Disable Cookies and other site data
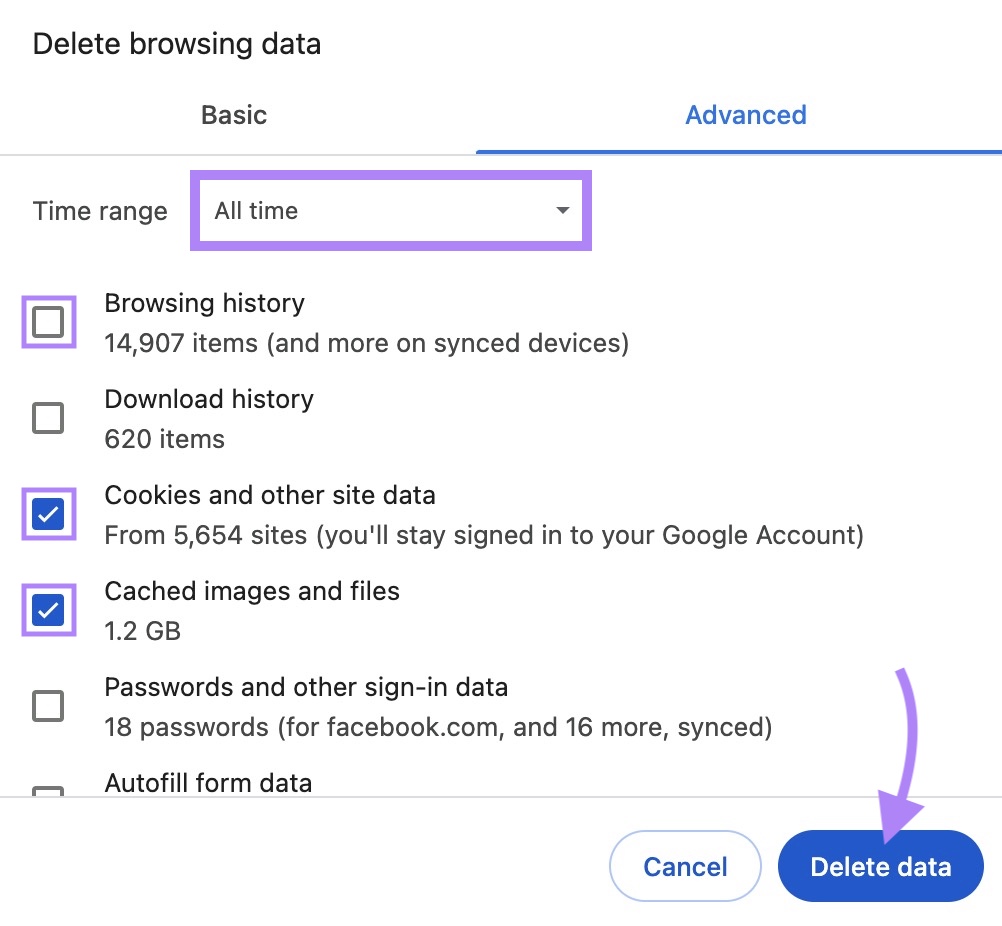Image resolution: width=1002 pixels, height=926 pixels. coord(47,514)
